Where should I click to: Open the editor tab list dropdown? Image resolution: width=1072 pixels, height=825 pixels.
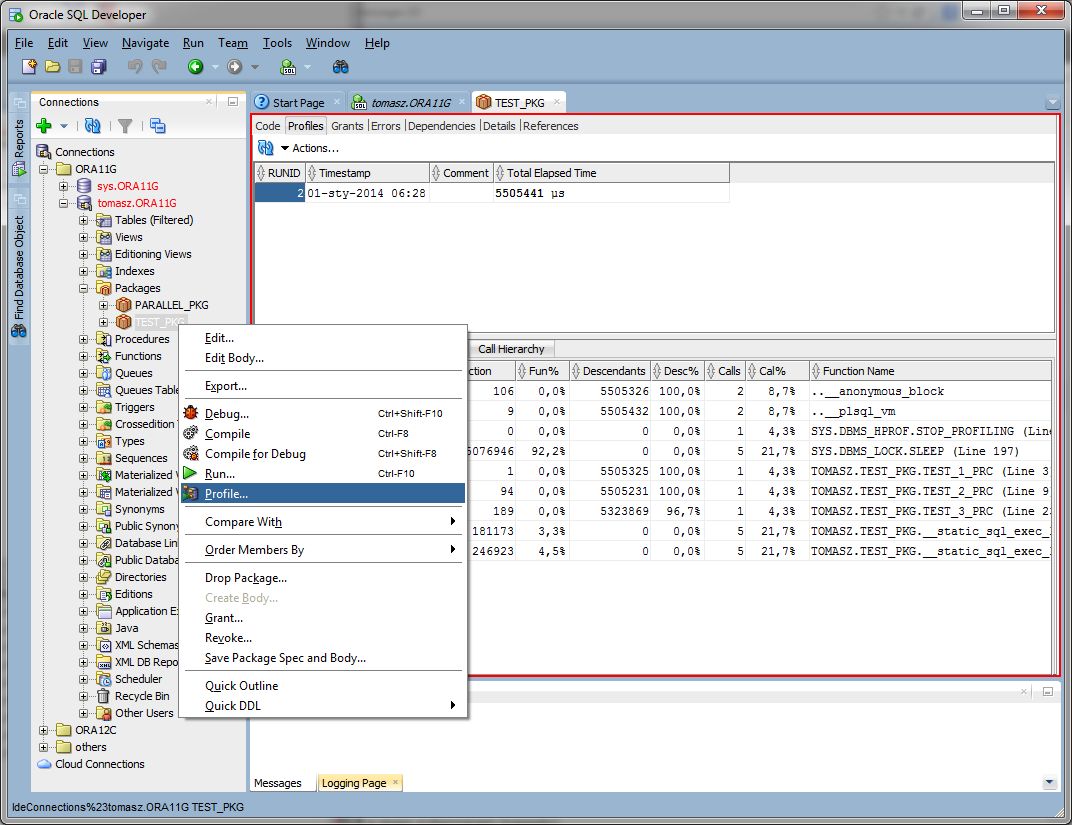1053,103
